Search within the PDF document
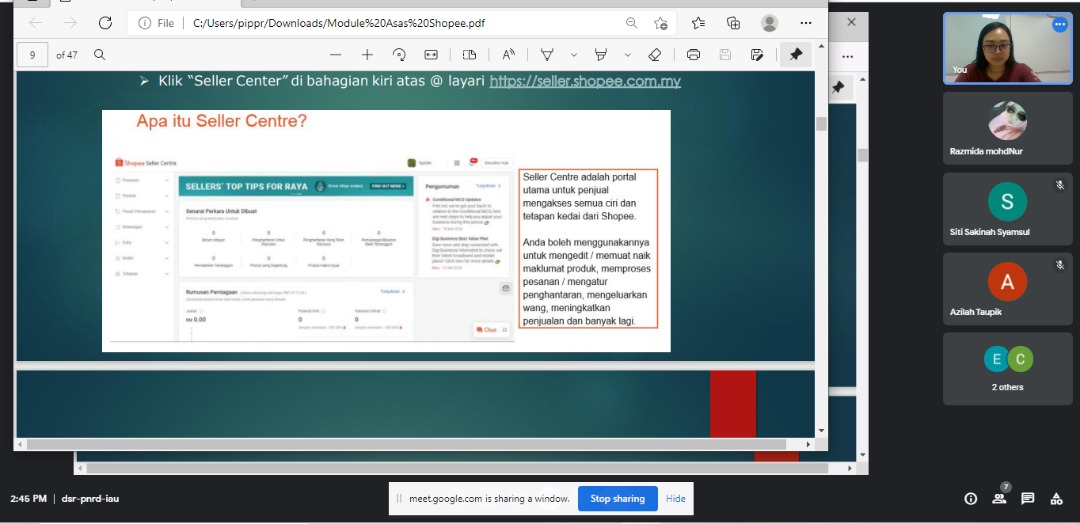The width and height of the screenshot is (1080, 524). [100, 54]
